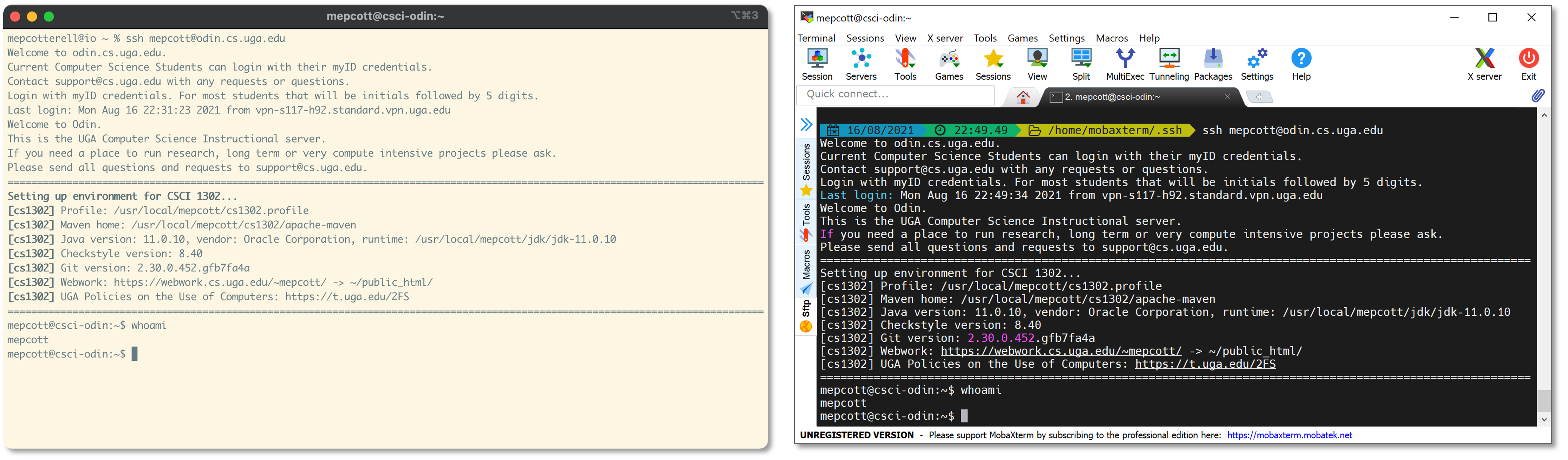The height and width of the screenshot is (460, 1568).
Task: Open a new terminal tab with the plus button
Action: (1259, 96)
